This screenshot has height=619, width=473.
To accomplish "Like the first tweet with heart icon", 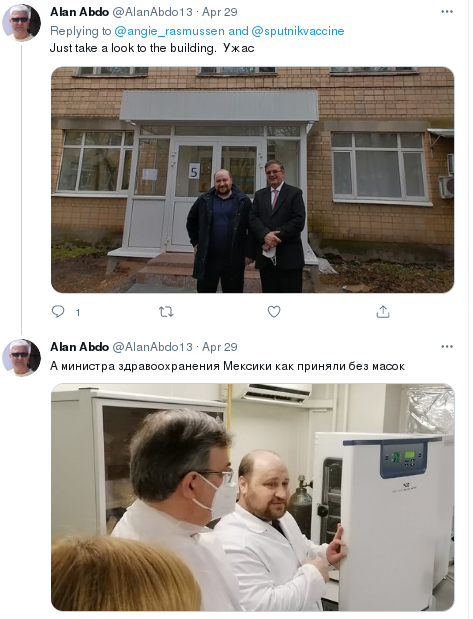I will tap(274, 312).
